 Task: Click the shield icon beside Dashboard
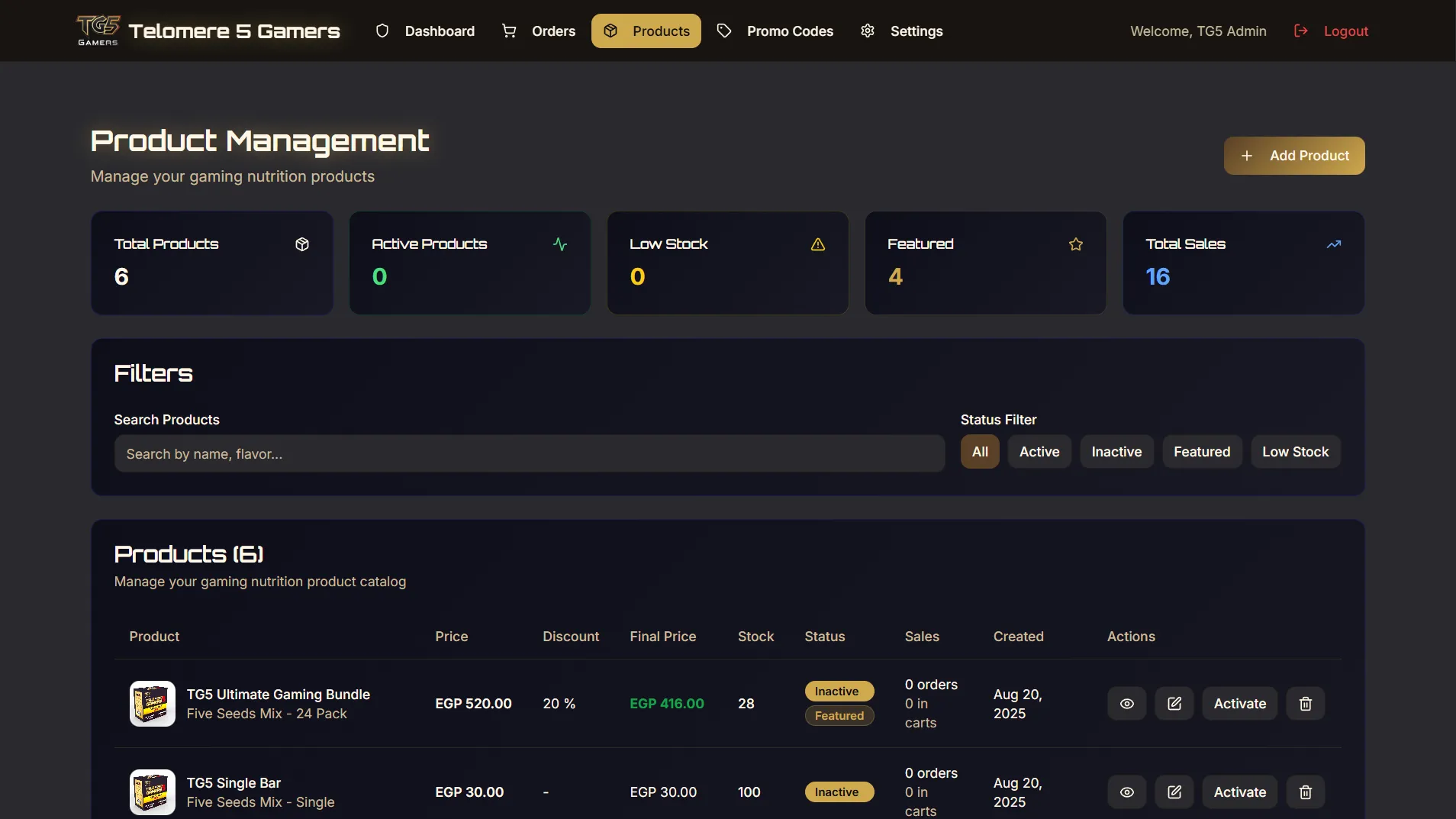pyautogui.click(x=382, y=31)
